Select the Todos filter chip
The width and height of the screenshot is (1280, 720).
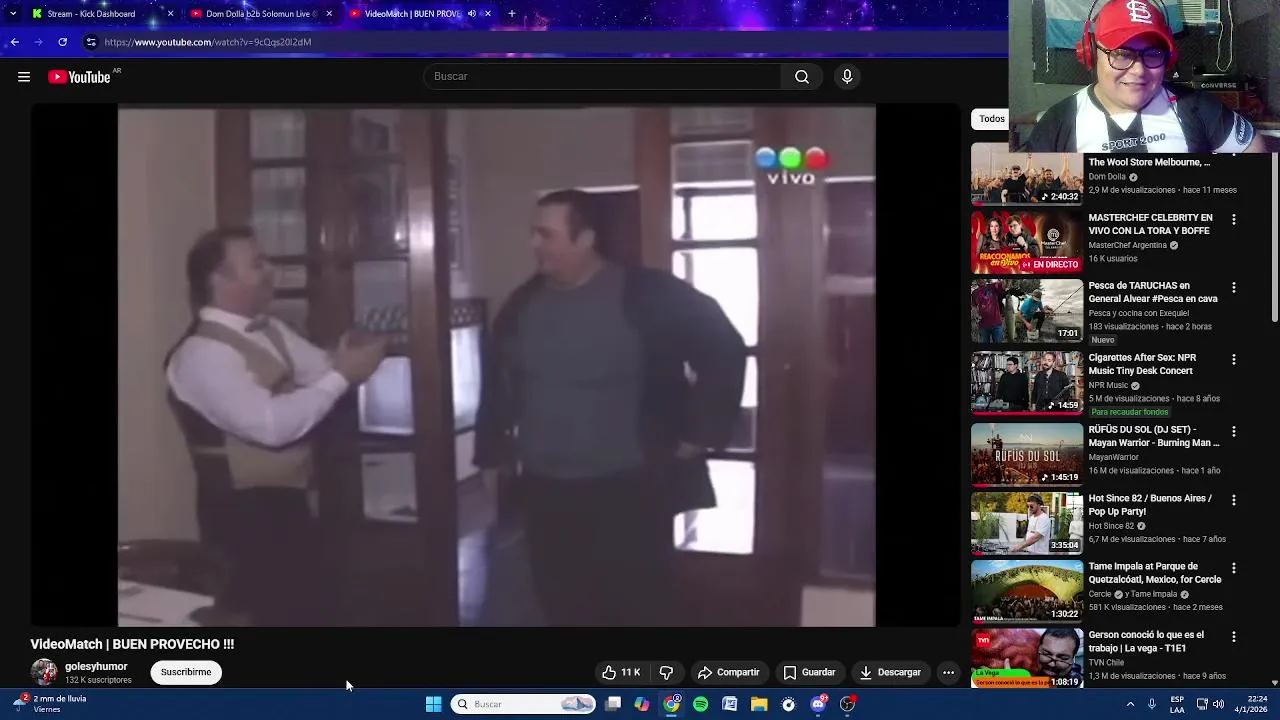991,119
